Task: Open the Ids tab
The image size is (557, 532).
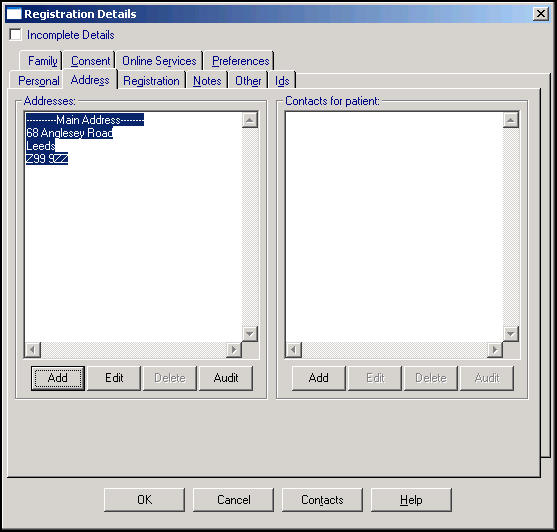Action: [x=282, y=81]
